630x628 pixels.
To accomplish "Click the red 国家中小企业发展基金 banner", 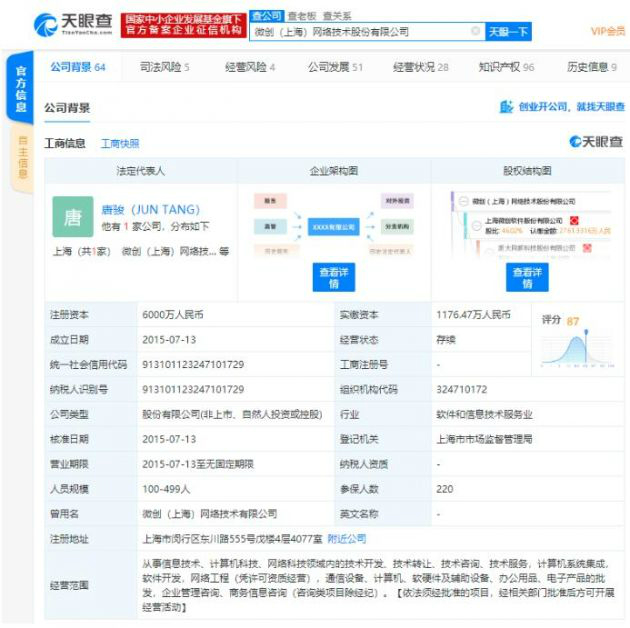I will pos(184,25).
